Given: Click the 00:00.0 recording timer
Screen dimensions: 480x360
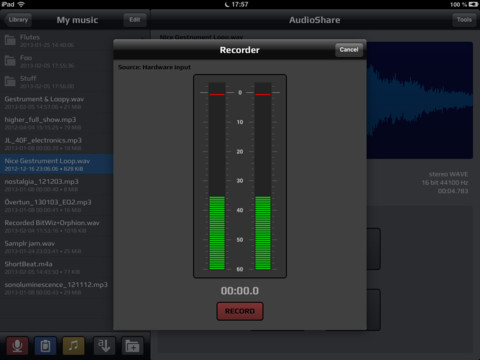Looking at the screenshot, I should point(240,291).
